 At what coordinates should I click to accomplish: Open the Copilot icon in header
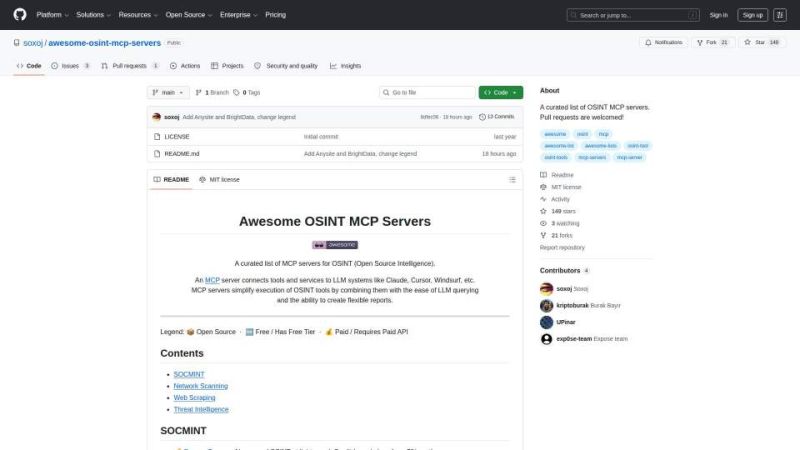[780, 15]
